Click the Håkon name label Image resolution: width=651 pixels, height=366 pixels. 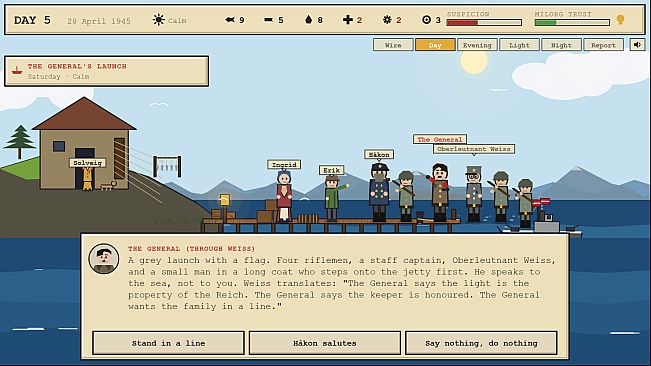[379, 154]
